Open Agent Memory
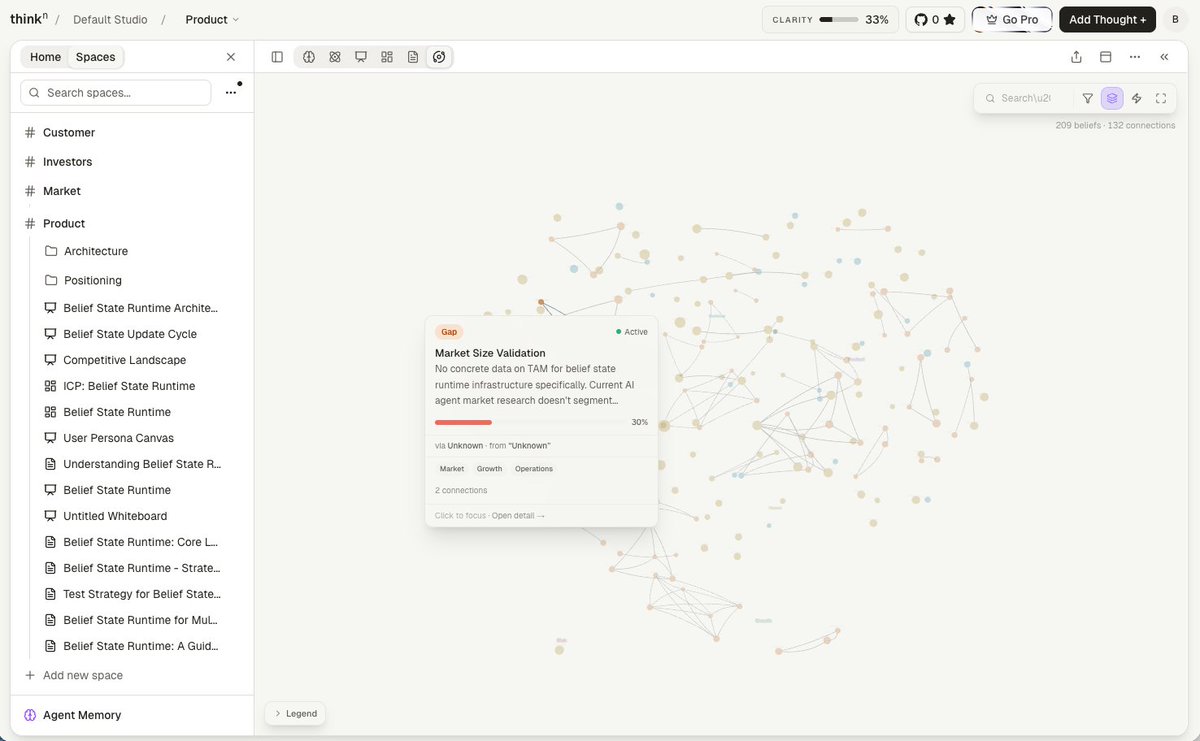Screen dimensions: 1200x741 [x=72, y=715]
